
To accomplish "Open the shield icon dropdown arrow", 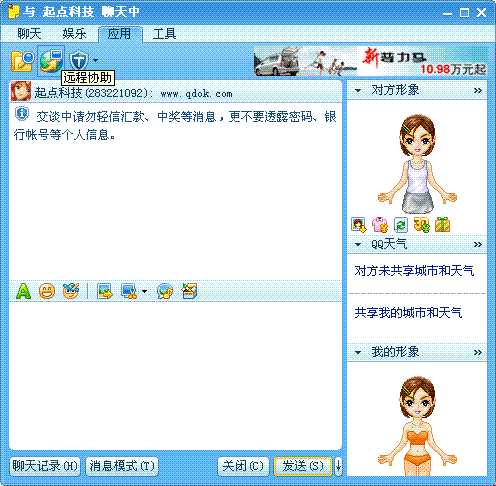I will 96,60.
